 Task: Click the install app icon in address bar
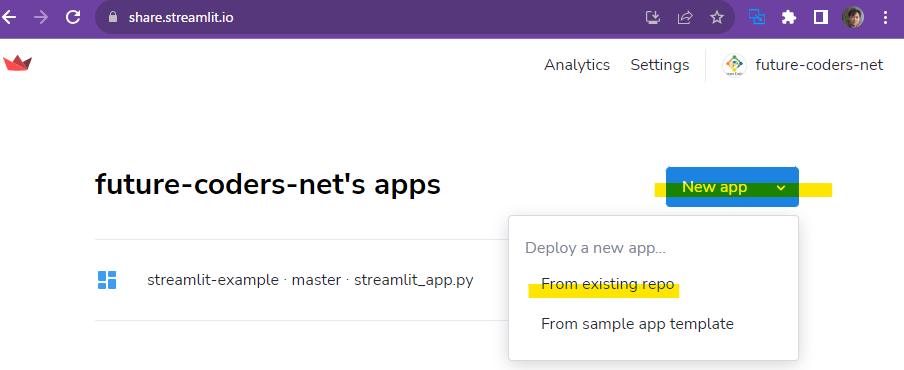pyautogui.click(x=652, y=18)
